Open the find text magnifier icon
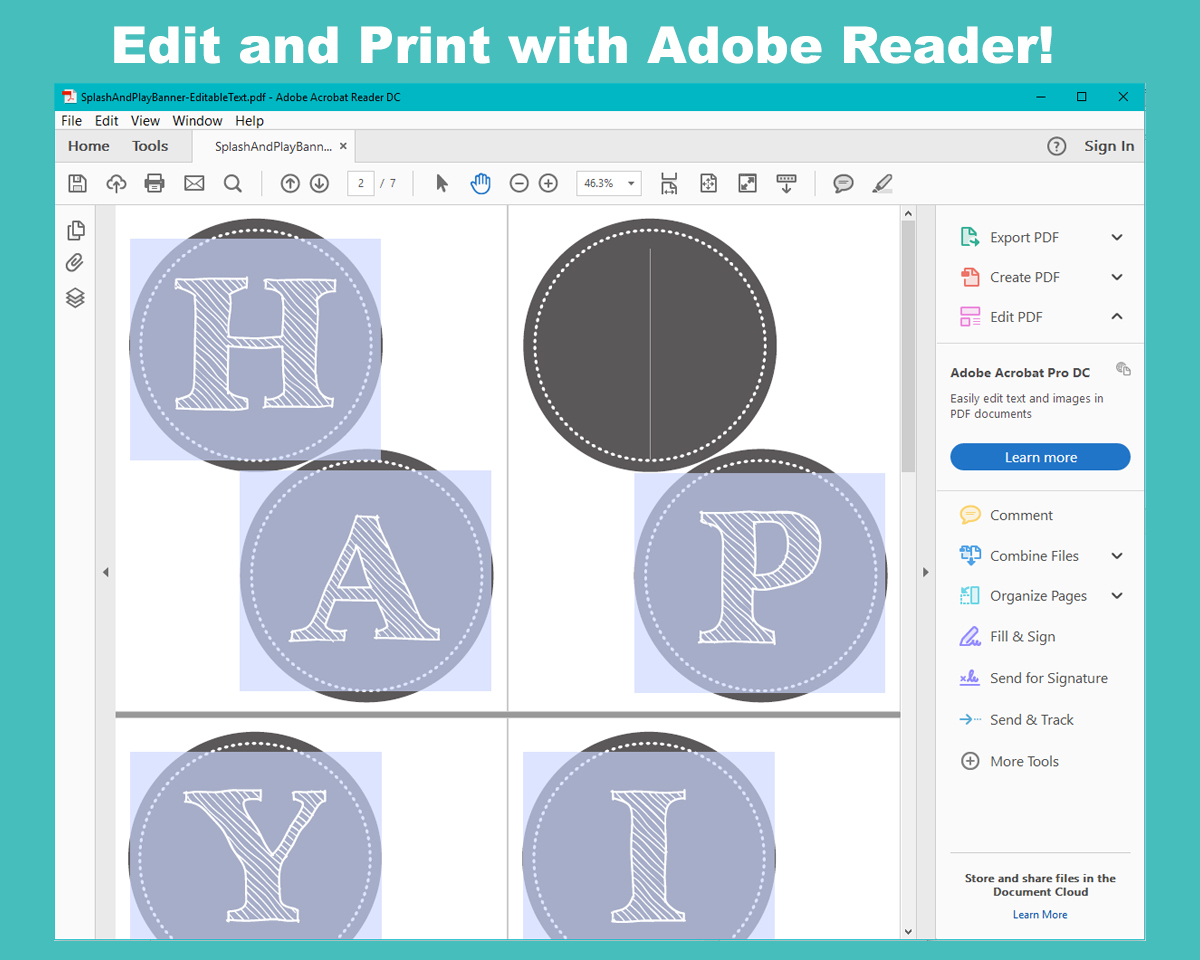This screenshot has height=960, width=1200. click(233, 183)
